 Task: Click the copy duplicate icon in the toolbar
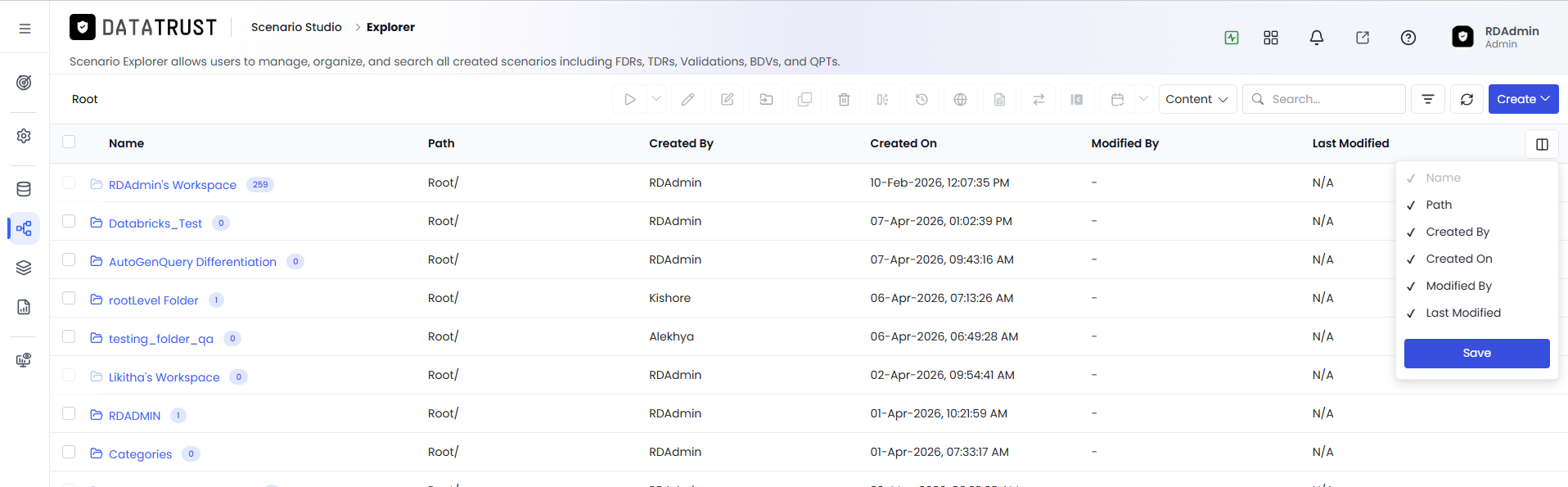805,99
